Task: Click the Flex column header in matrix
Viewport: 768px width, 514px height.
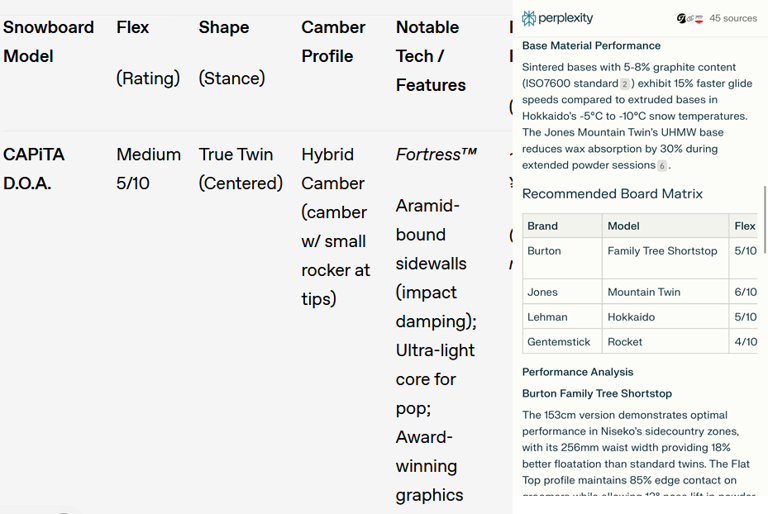Action: [x=744, y=226]
